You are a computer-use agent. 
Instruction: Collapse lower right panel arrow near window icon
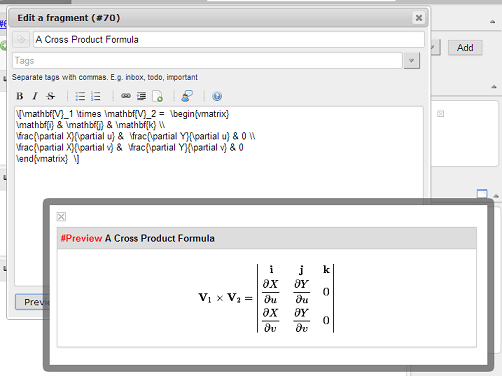pyautogui.click(x=496, y=196)
